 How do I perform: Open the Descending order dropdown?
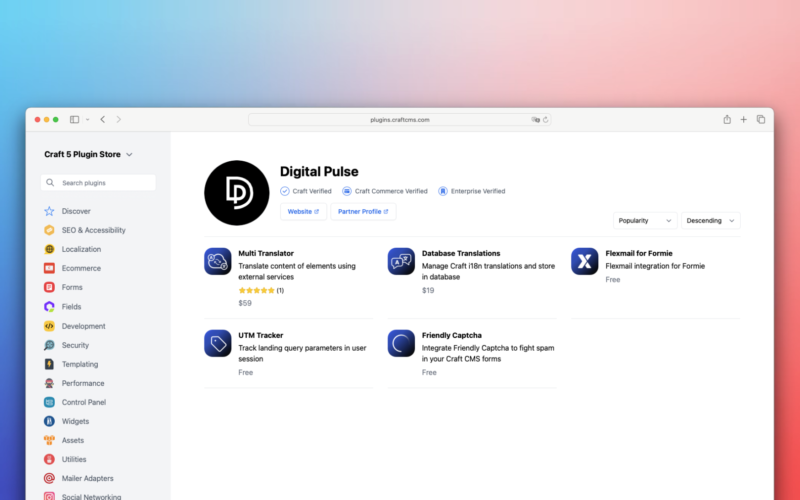pyautogui.click(x=711, y=220)
